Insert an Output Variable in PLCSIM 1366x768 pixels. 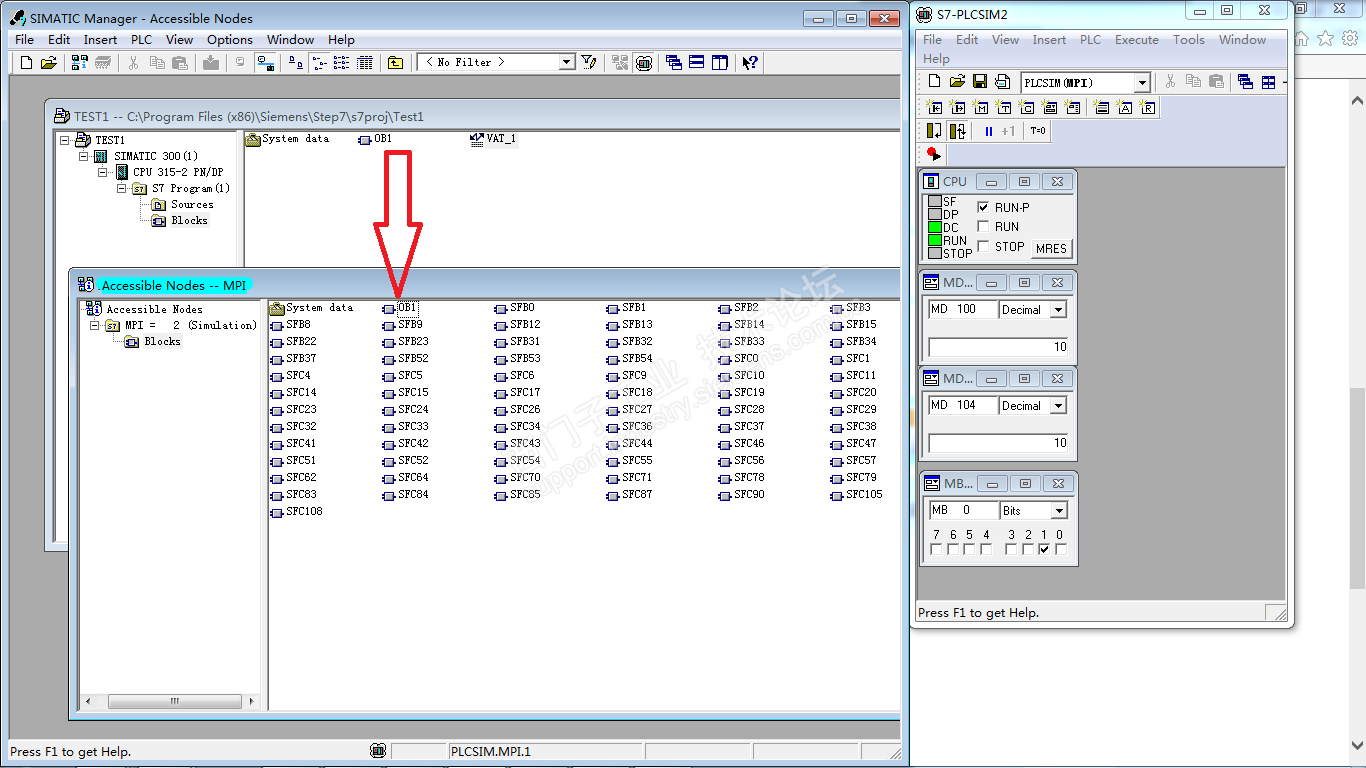click(x=958, y=107)
